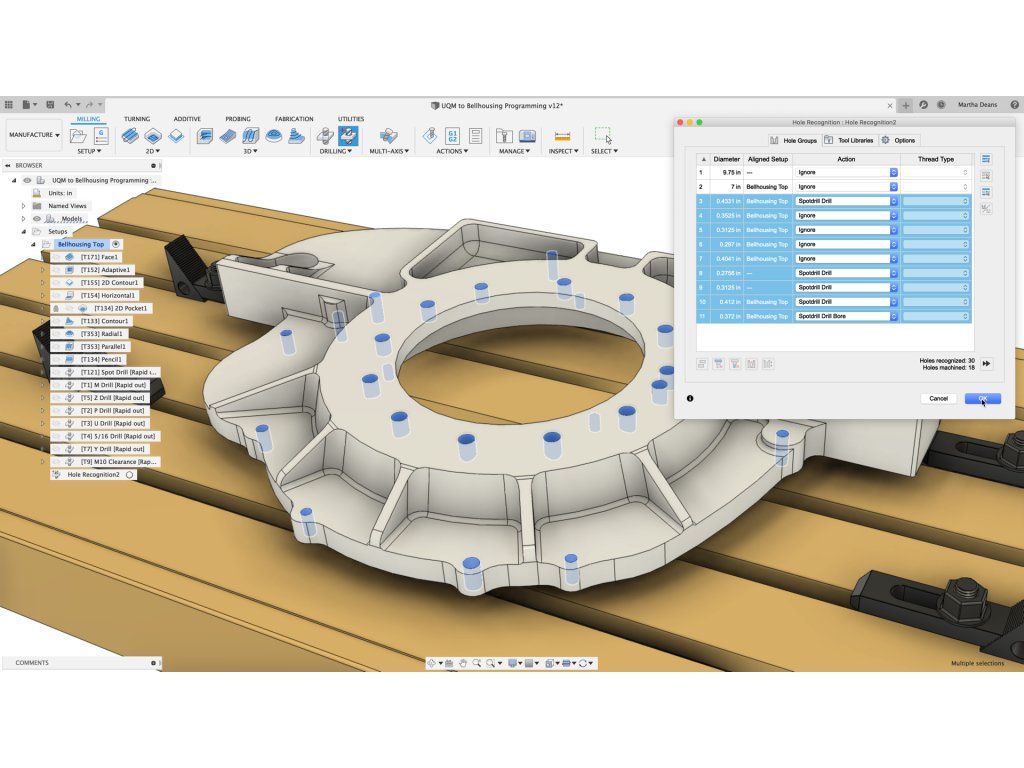Open the NC Program G-code icon

tap(101, 136)
